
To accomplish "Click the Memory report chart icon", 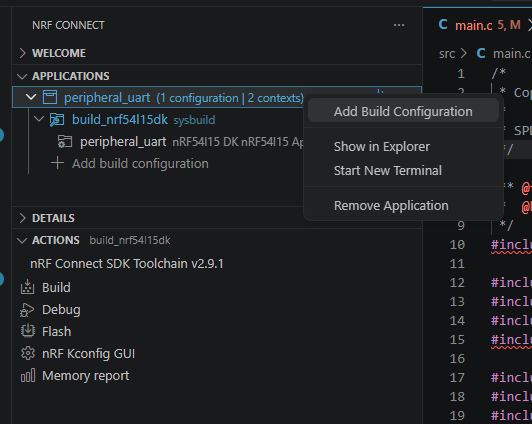I will (x=28, y=375).
